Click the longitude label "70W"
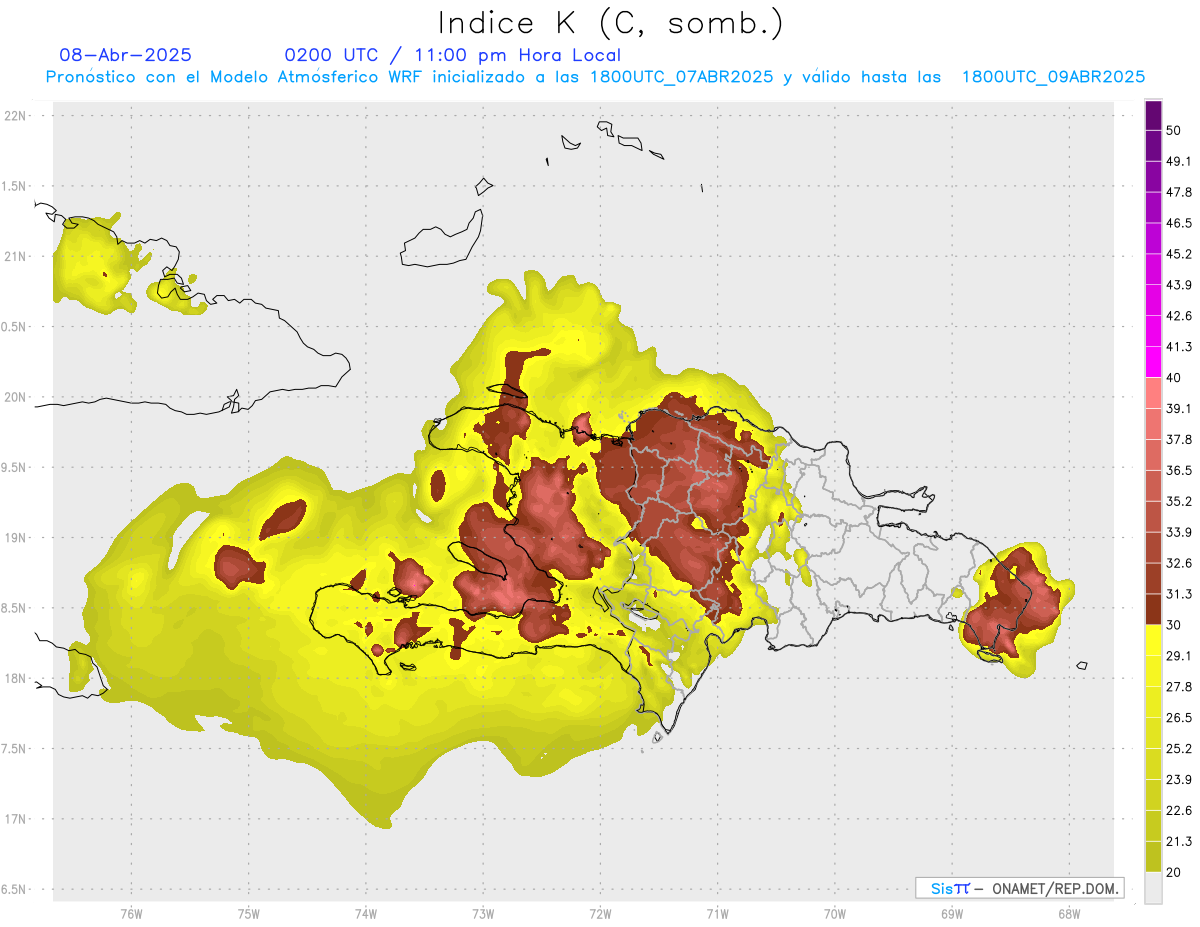 (835, 914)
